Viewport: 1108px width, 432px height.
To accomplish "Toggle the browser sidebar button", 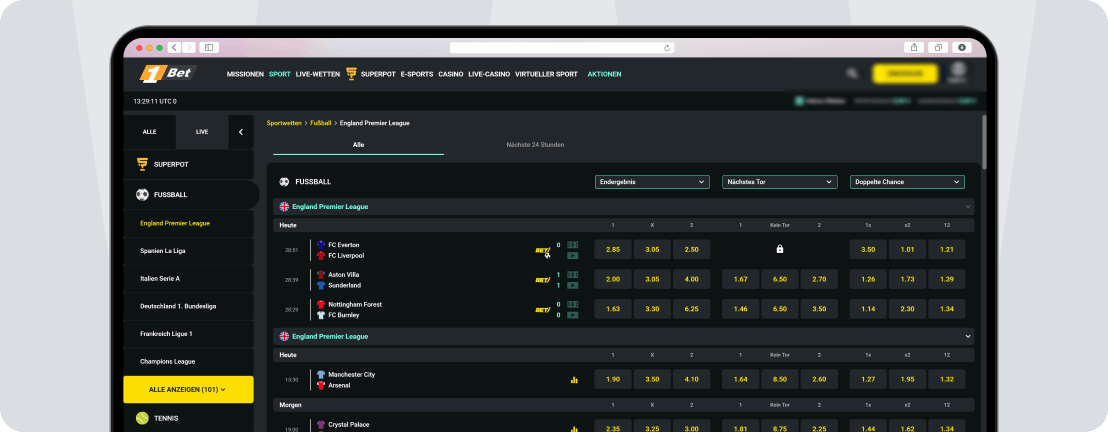I will pos(209,47).
